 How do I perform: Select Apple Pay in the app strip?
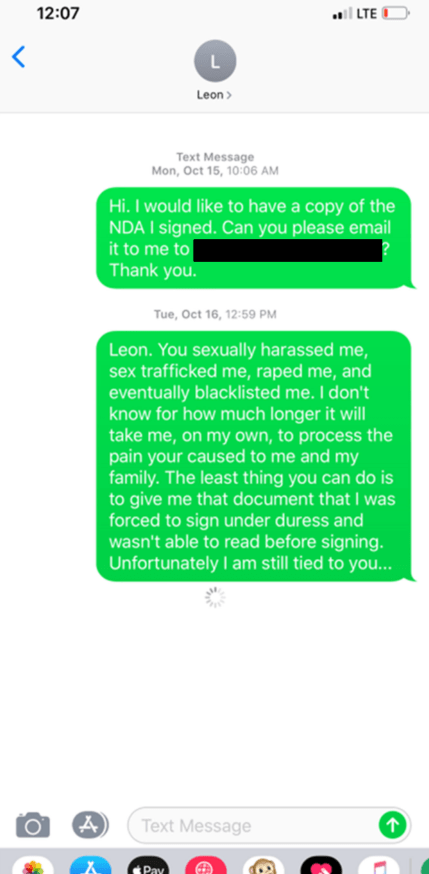tap(148, 865)
